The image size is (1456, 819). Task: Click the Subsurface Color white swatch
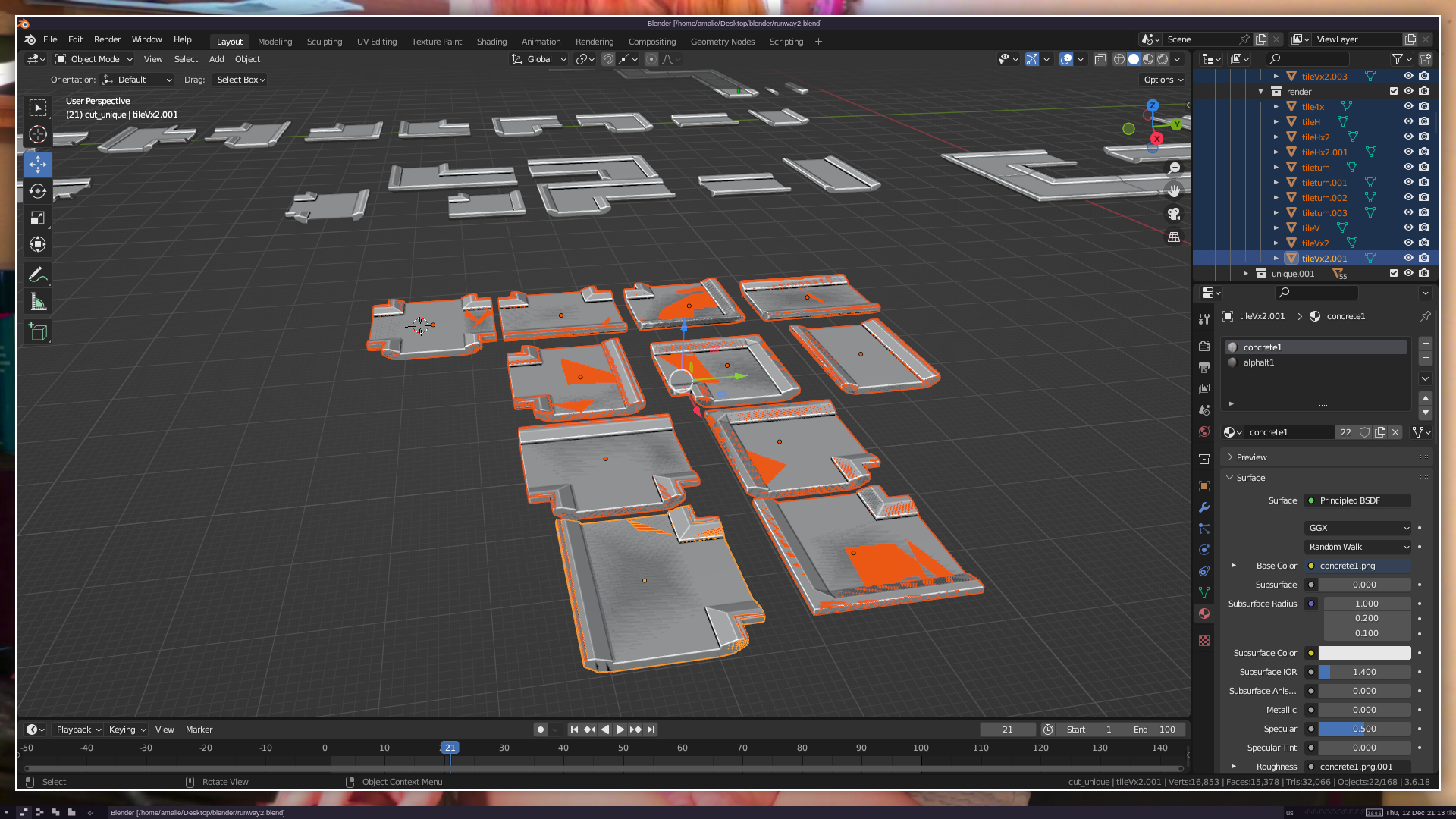click(1364, 653)
